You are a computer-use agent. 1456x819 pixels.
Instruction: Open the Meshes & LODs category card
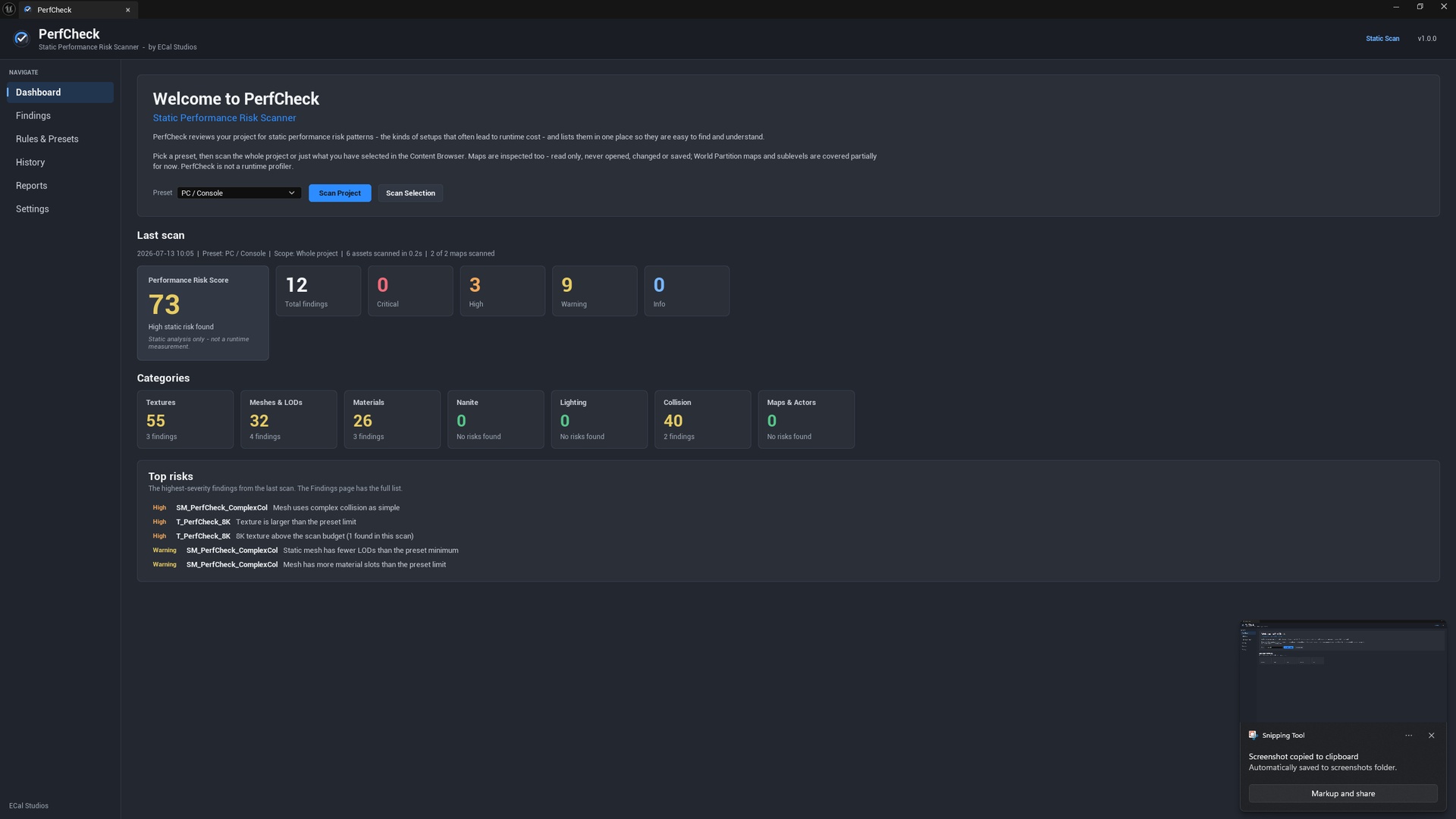click(289, 419)
